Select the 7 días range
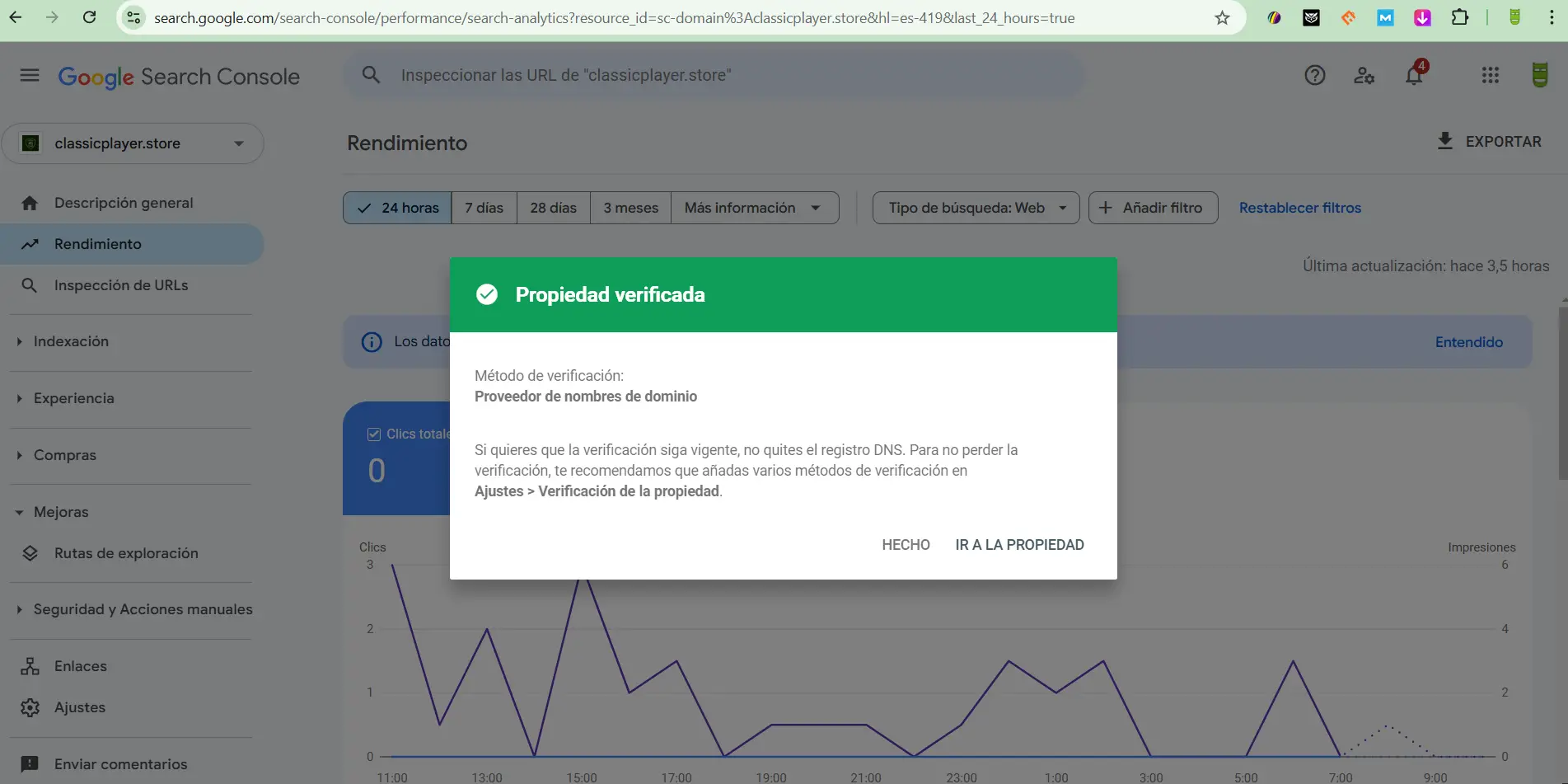Viewport: 1568px width, 784px height. [484, 208]
